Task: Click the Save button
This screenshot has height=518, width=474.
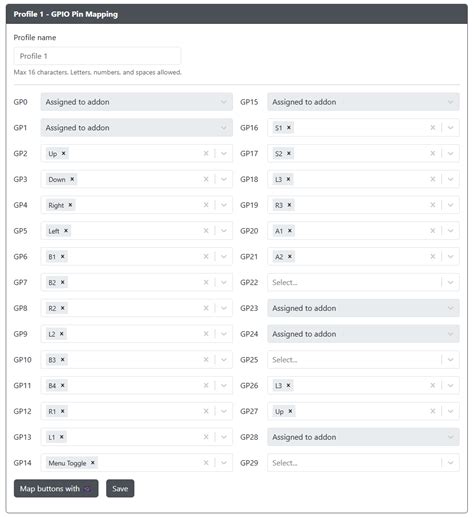Action: click(120, 488)
